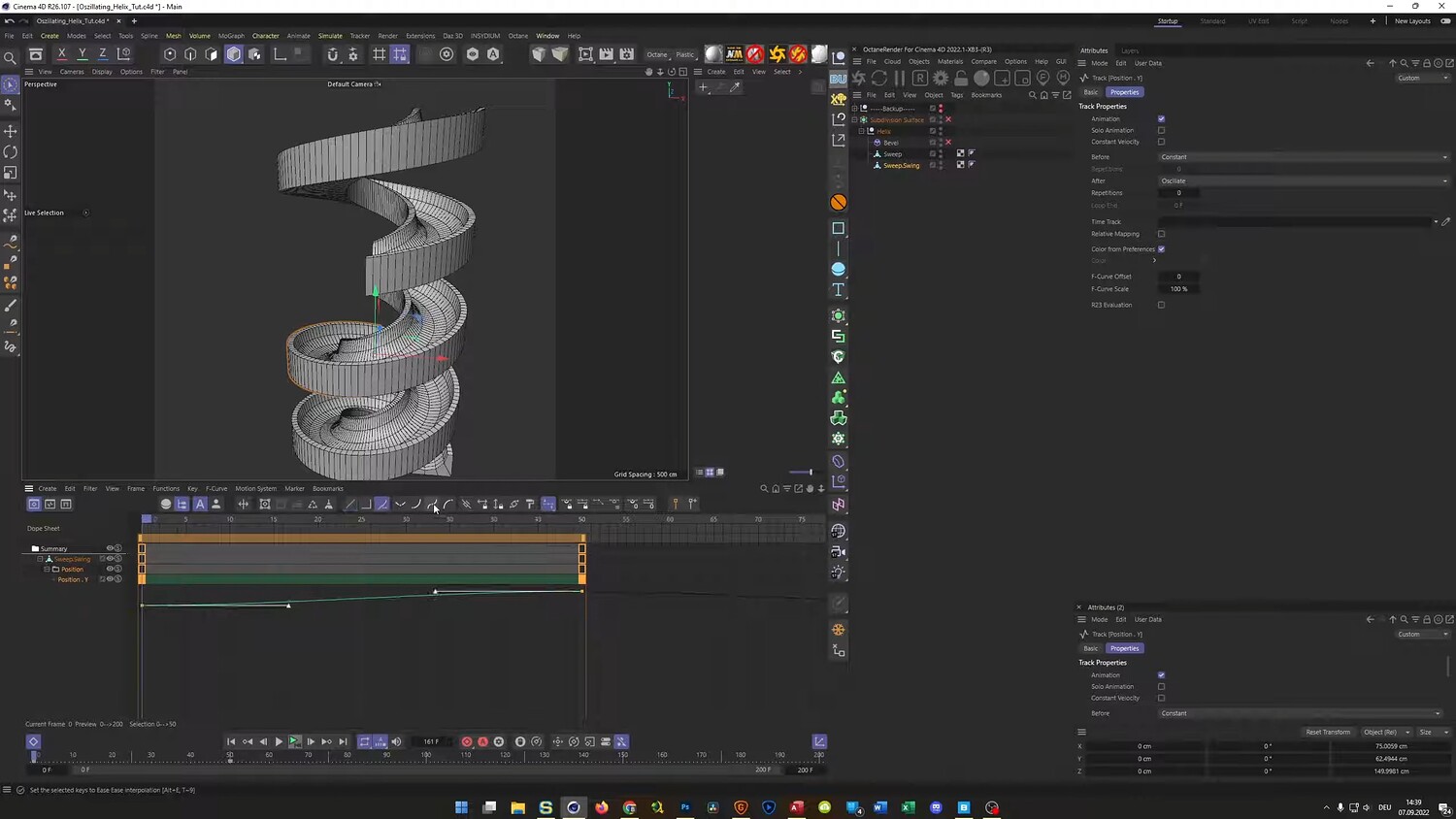
Task: Set selected keys to step interpolation icon
Action: click(x=366, y=504)
